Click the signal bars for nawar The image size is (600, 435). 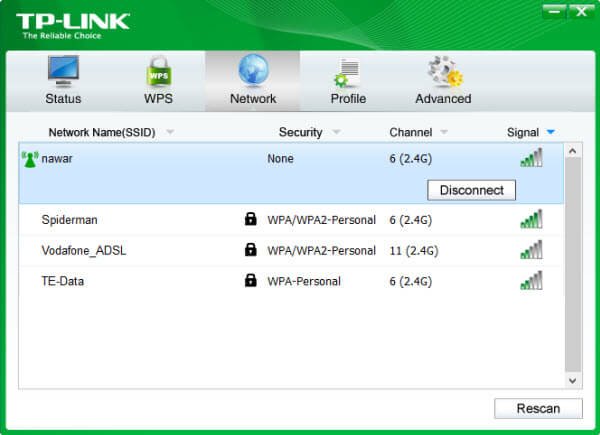pyautogui.click(x=531, y=158)
